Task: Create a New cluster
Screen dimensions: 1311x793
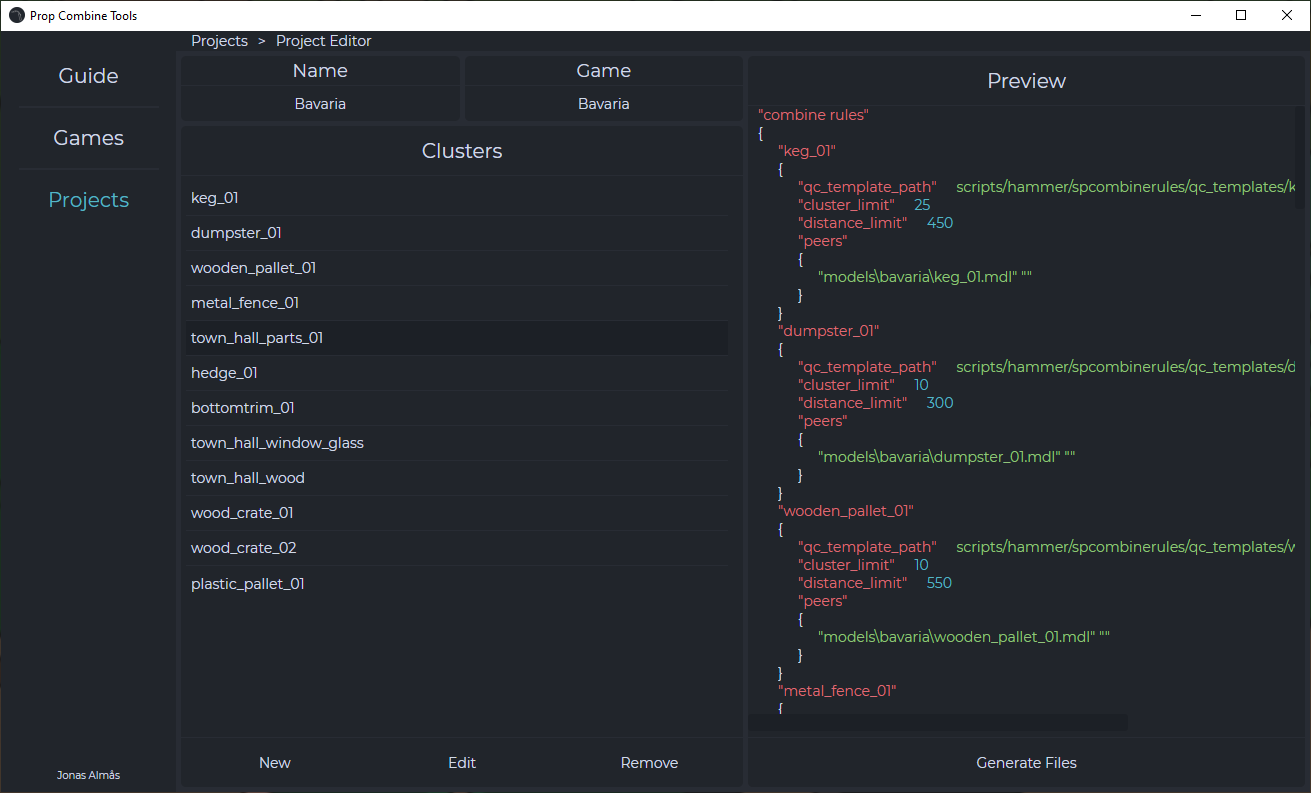Action: [x=275, y=763]
